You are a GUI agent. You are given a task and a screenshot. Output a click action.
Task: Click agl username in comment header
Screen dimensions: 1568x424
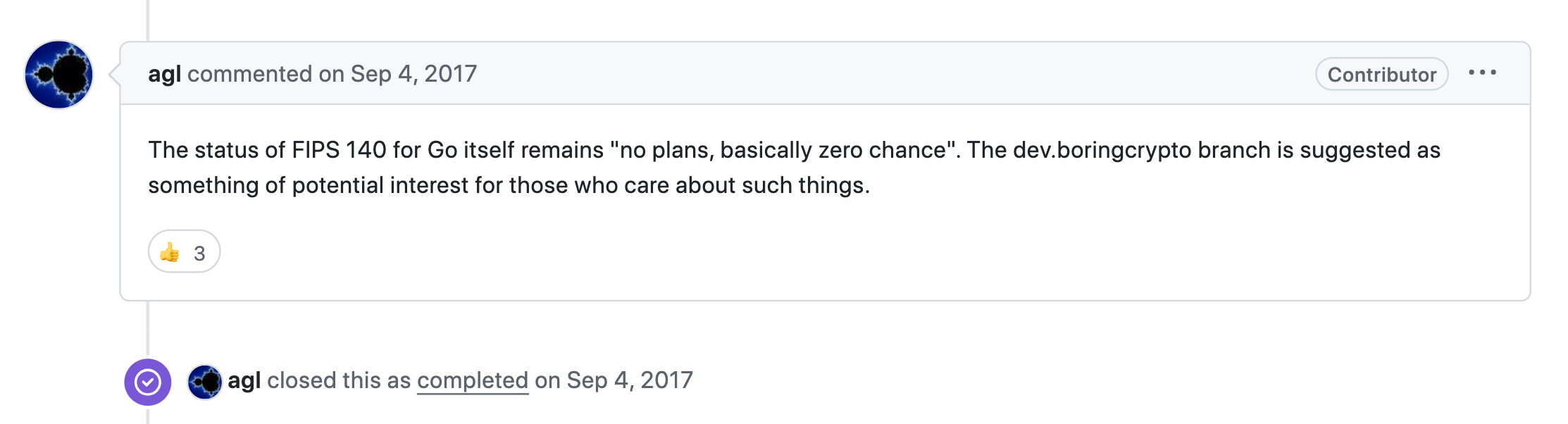click(x=165, y=73)
